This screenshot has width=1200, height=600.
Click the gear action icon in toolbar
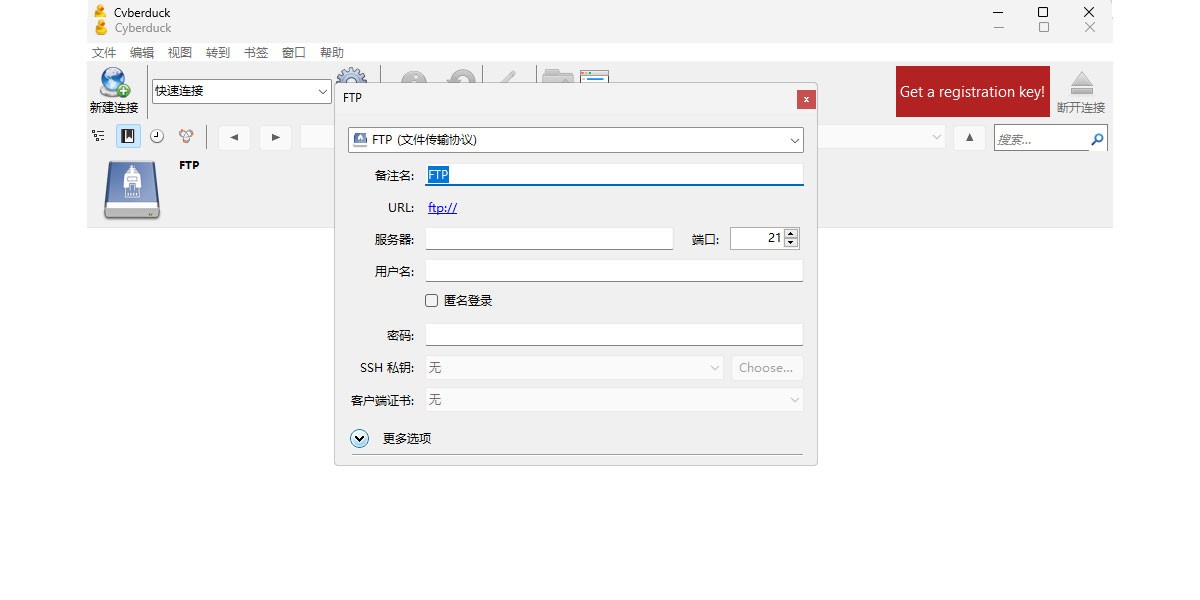coord(351,77)
